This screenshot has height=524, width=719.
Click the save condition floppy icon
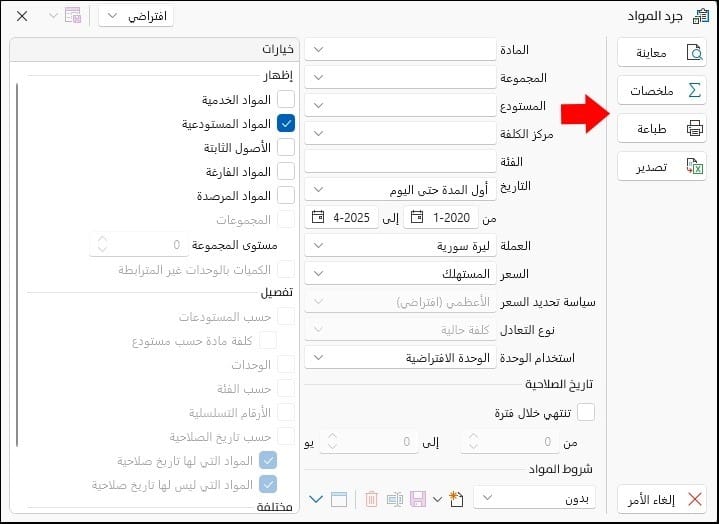point(418,499)
